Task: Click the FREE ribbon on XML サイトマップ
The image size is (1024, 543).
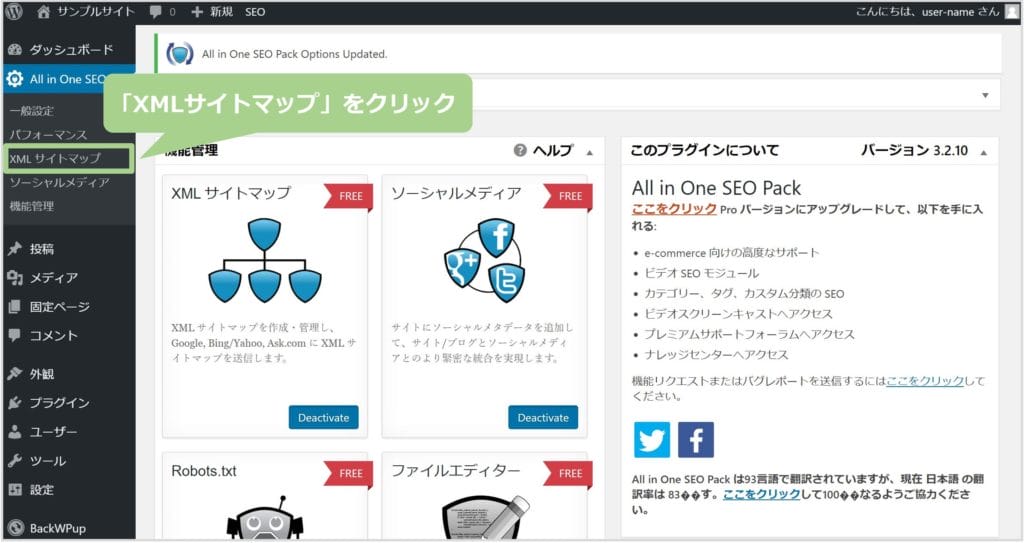Action: (349, 196)
